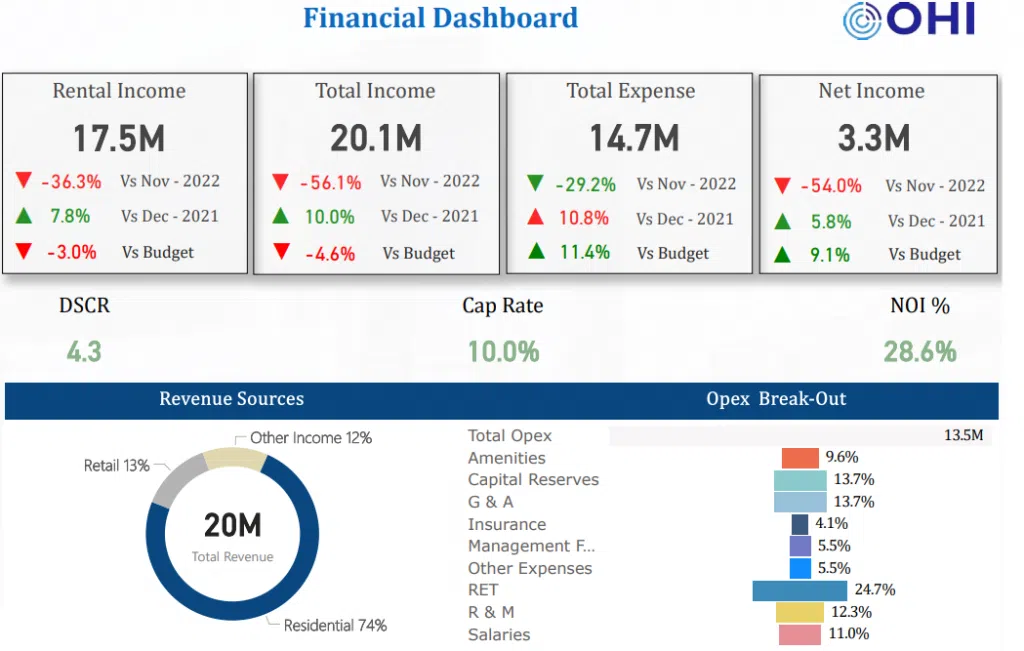The image size is (1024, 651).
Task: Click green down arrow beside Total Expense -29.2%
Action: pos(536,183)
